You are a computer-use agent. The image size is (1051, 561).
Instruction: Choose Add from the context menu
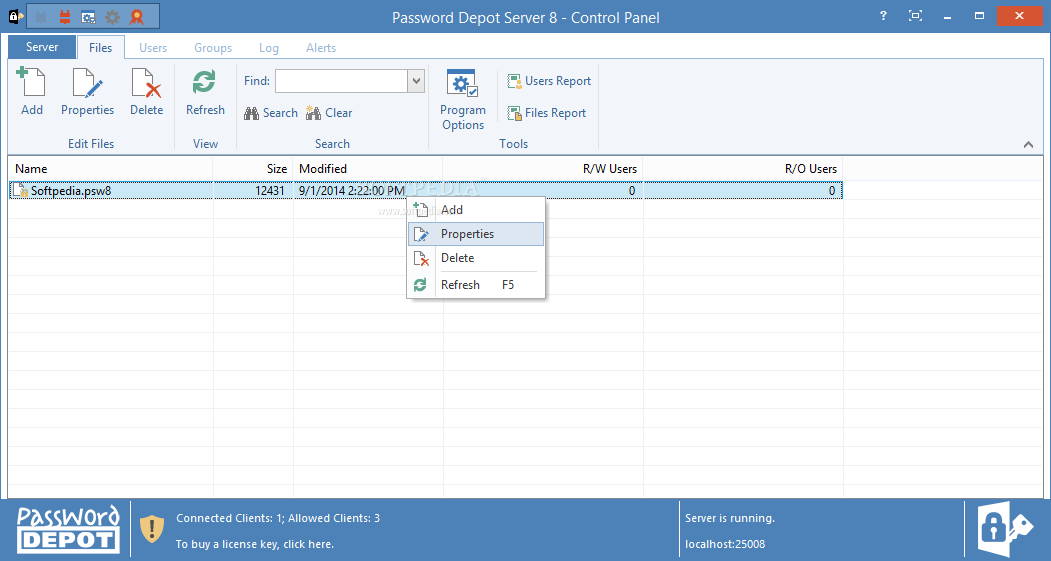[x=476, y=210]
